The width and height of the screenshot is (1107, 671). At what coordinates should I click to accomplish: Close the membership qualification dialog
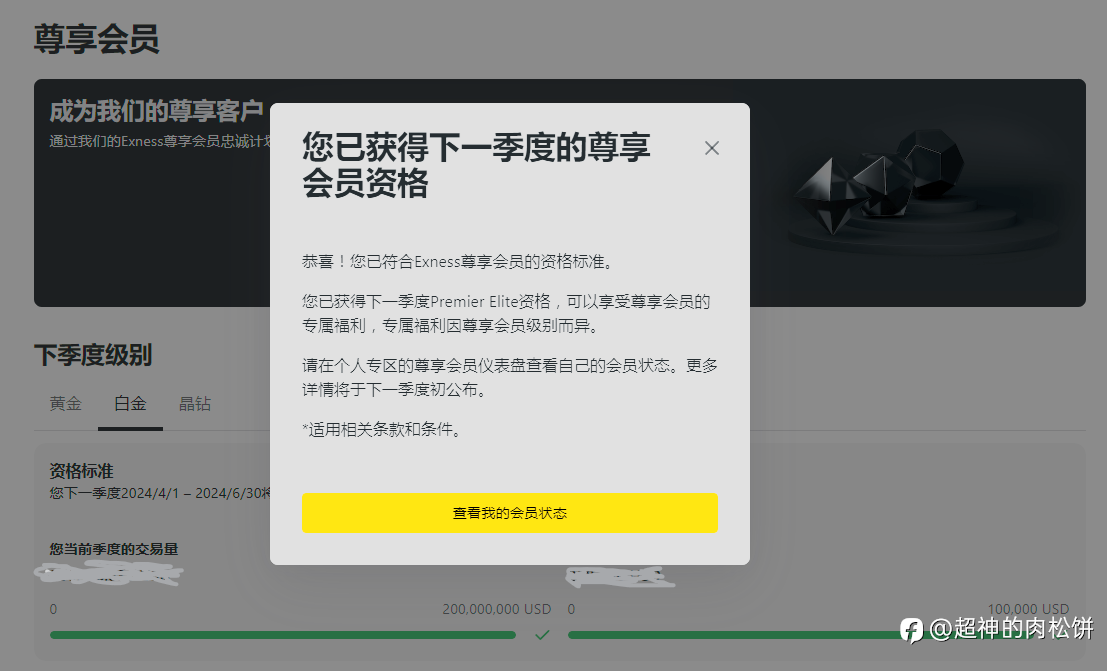[712, 148]
